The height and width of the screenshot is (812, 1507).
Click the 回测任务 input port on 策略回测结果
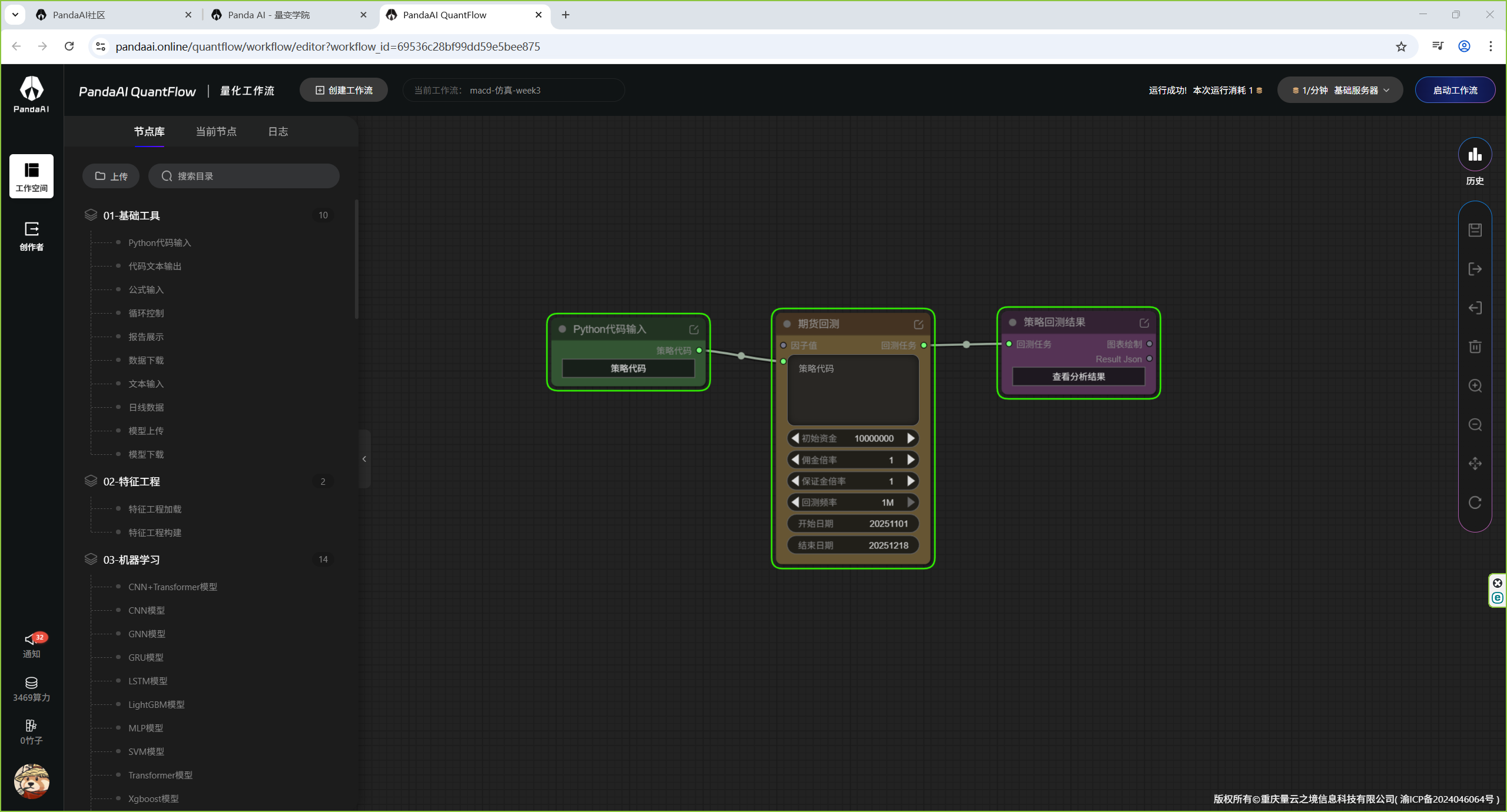point(1009,344)
